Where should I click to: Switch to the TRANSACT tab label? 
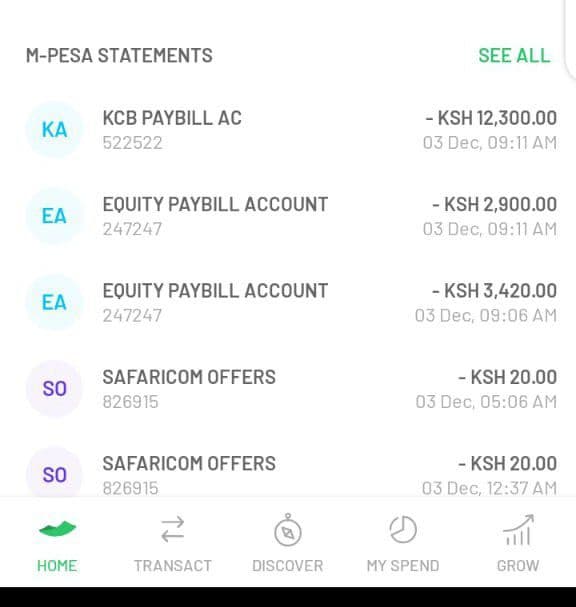173,566
